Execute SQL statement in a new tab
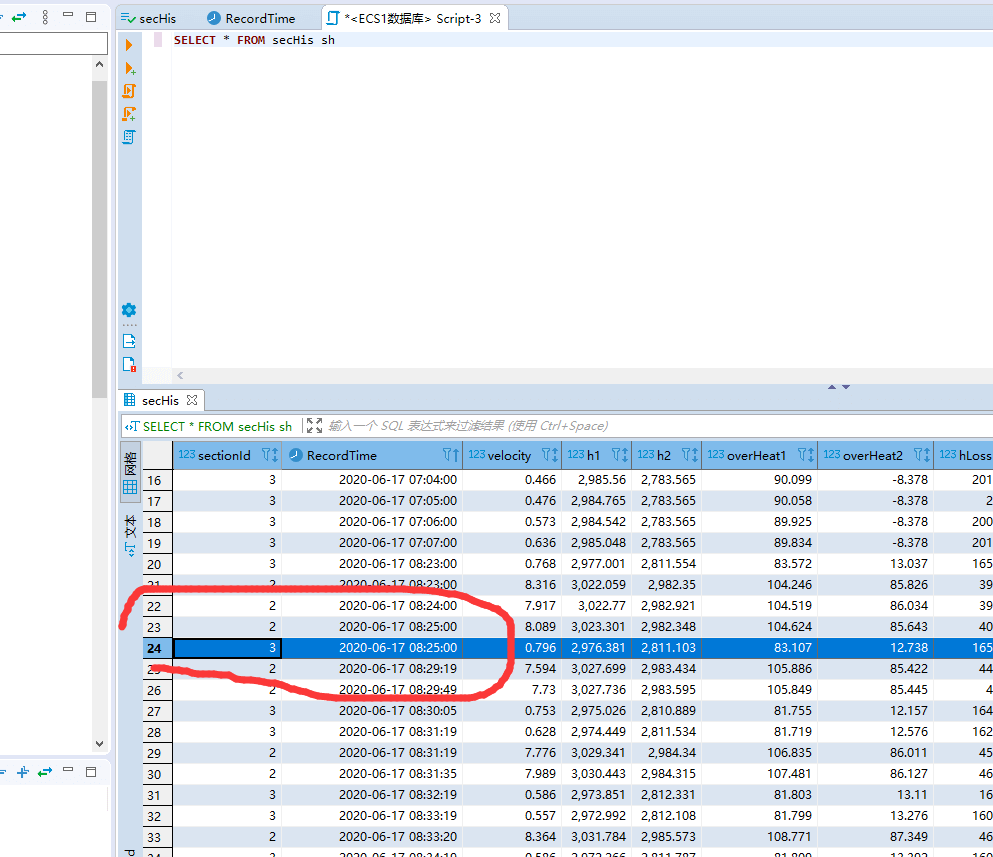 [x=129, y=68]
